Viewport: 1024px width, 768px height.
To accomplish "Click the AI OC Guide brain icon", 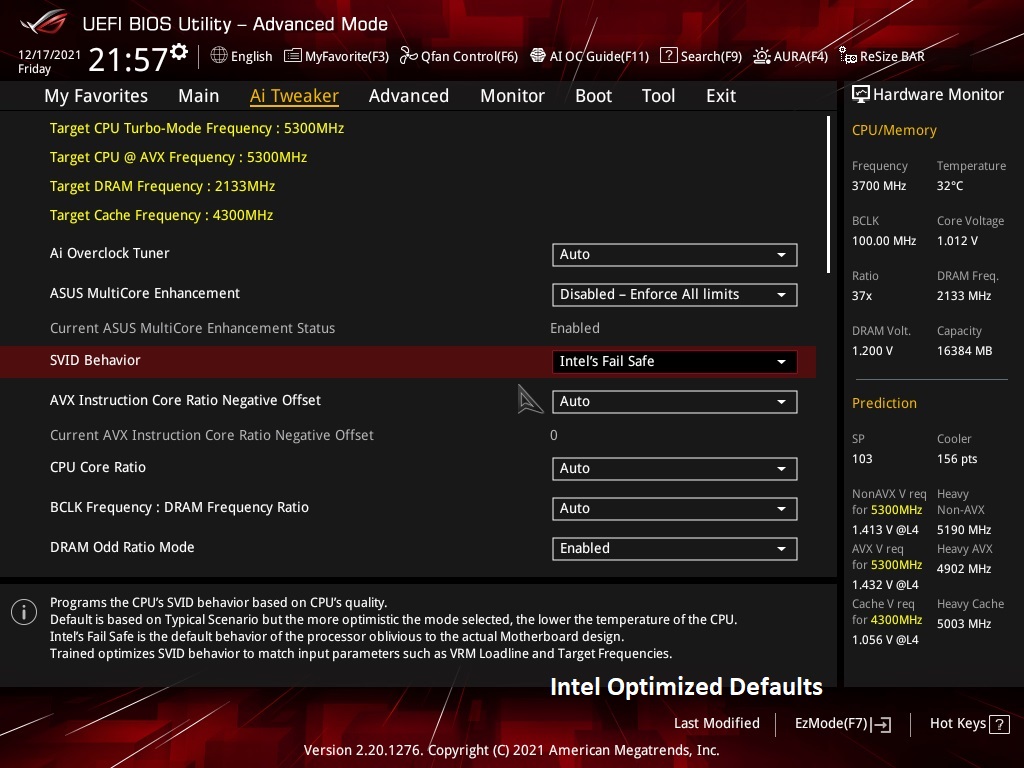I will tap(537, 56).
